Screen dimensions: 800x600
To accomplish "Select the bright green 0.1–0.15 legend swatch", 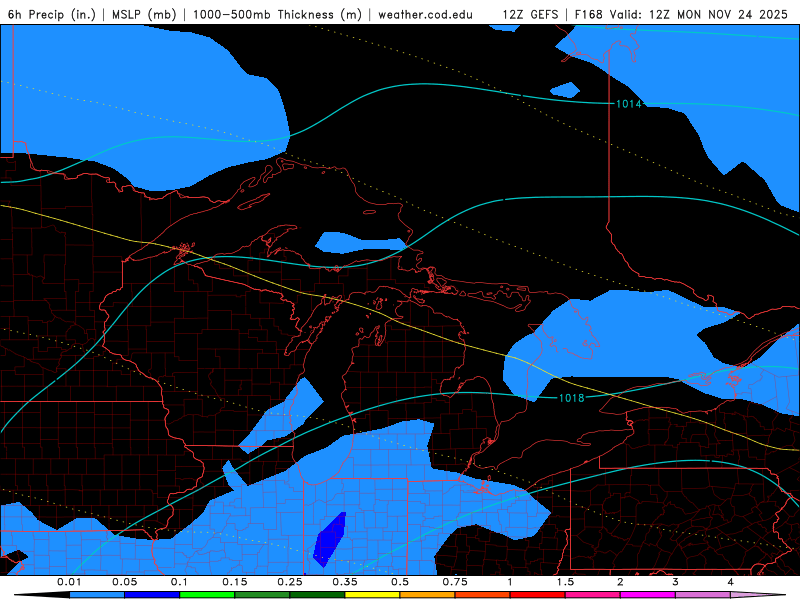I will (x=207, y=595).
